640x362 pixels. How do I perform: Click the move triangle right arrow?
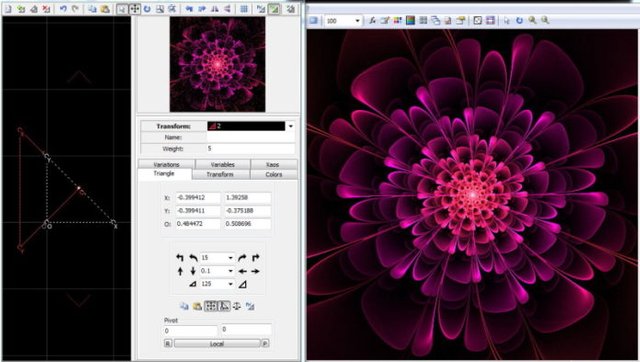tap(256, 271)
